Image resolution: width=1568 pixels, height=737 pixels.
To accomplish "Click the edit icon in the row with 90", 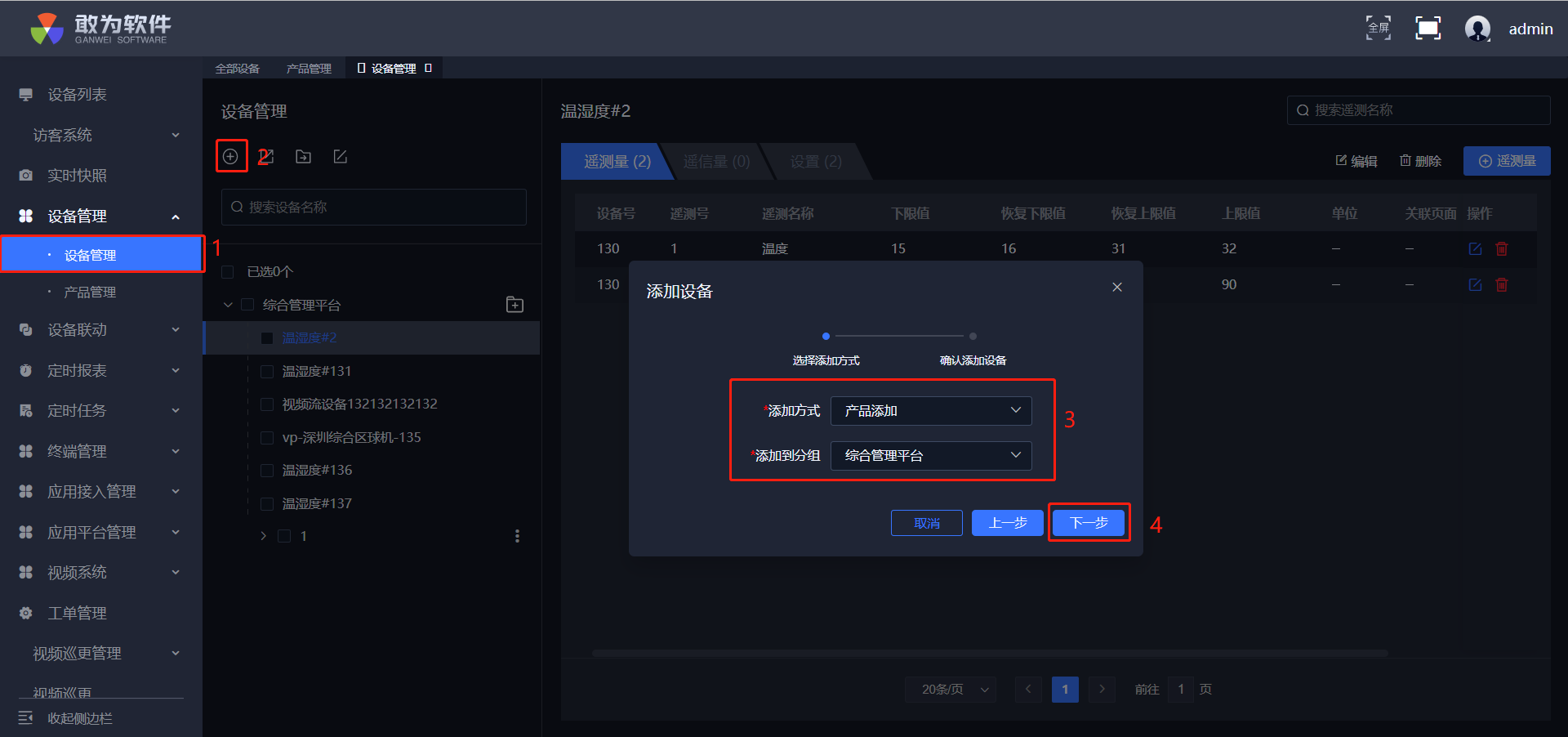I will click(1475, 284).
